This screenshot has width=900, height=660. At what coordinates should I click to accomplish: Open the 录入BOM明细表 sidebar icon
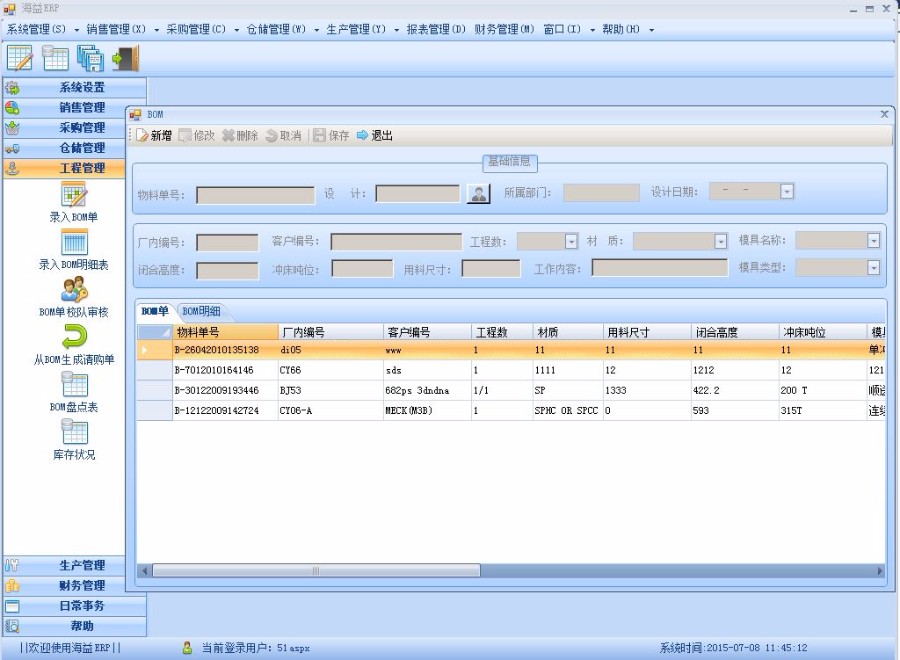tap(74, 242)
